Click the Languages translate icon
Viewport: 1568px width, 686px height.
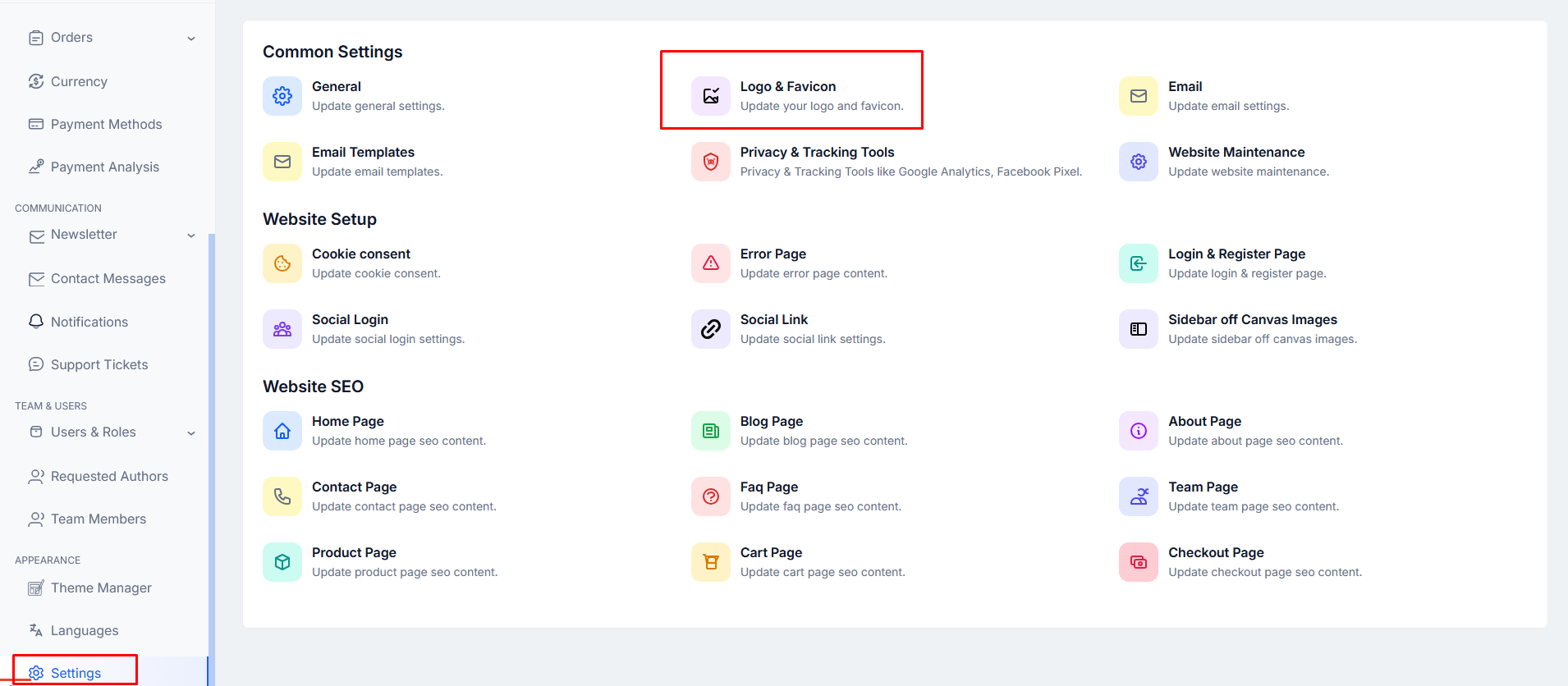[x=36, y=630]
